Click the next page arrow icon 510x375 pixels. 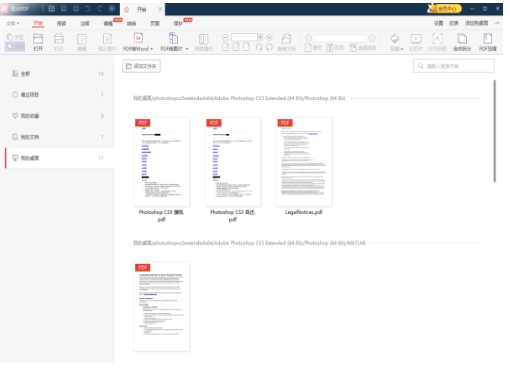tap(372, 38)
